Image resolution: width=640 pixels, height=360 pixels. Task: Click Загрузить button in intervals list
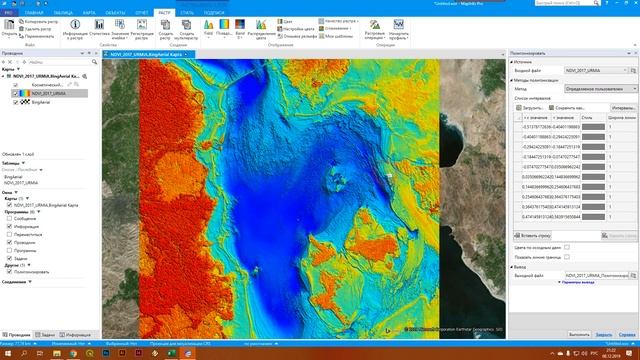click(529, 108)
